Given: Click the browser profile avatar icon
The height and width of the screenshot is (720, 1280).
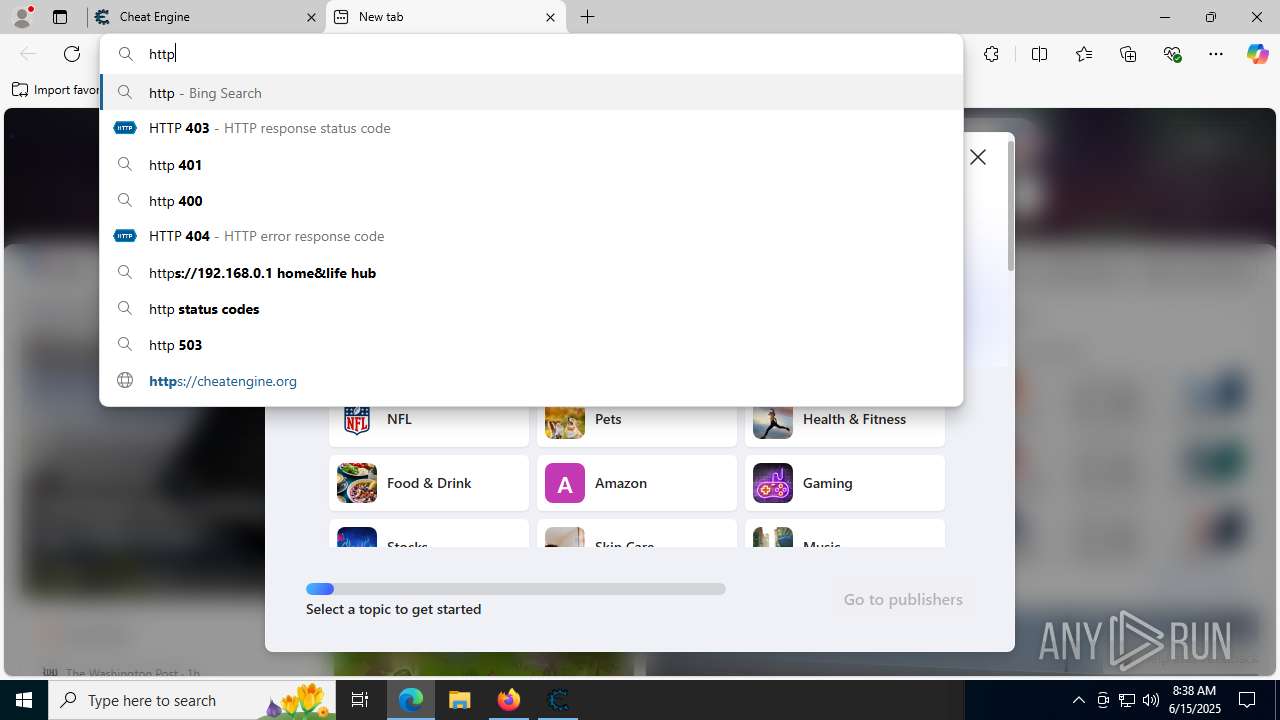Looking at the screenshot, I should pos(22,17).
